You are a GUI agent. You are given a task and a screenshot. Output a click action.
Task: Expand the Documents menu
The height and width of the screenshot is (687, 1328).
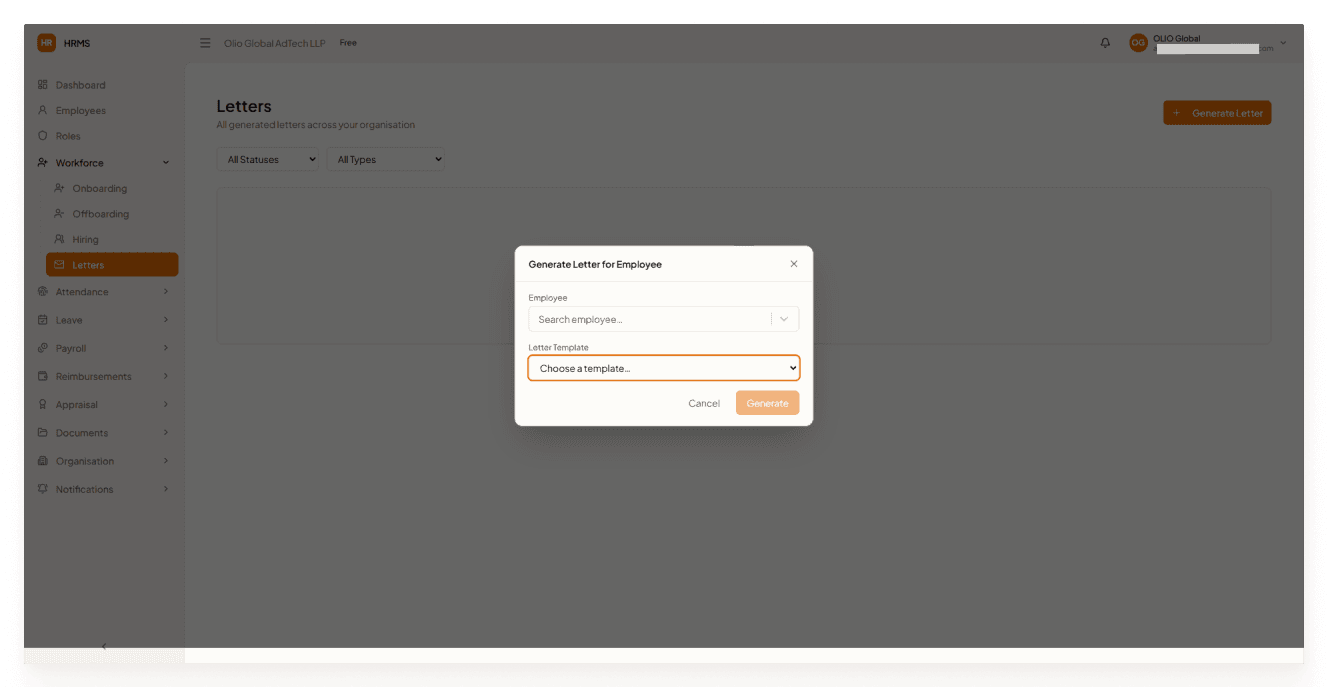tap(105, 433)
